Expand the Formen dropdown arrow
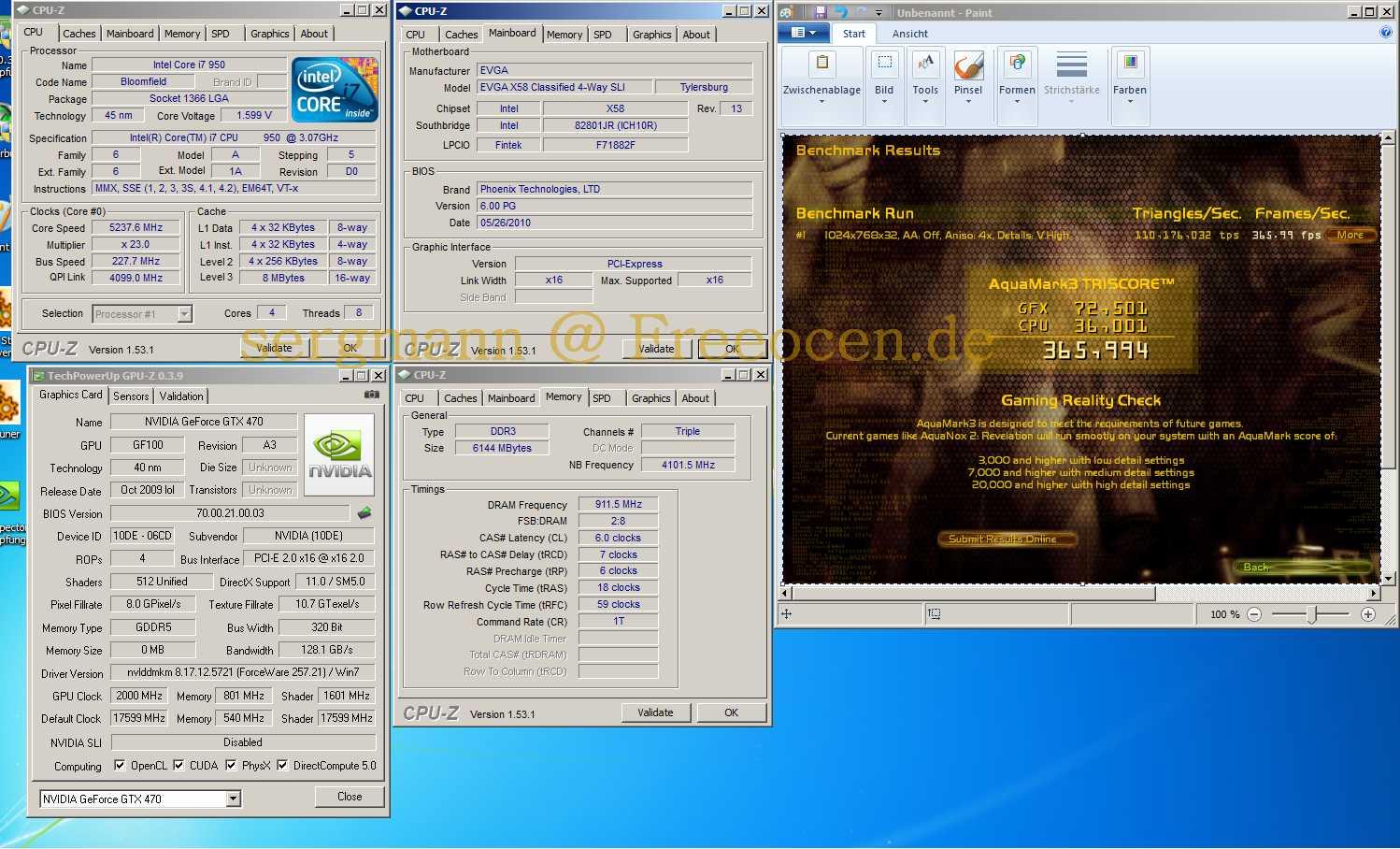Viewport: 1400px width, 849px height. pos(1017,101)
